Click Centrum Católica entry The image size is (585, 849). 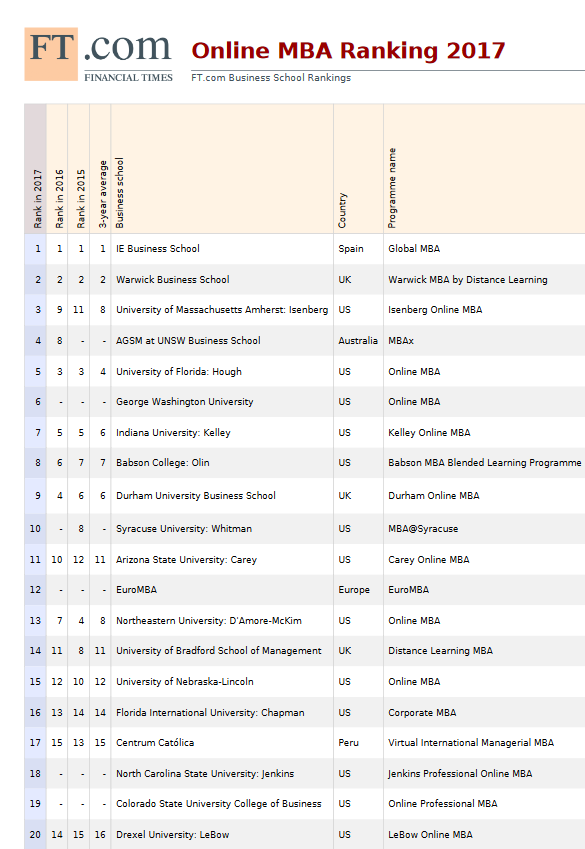[155, 742]
